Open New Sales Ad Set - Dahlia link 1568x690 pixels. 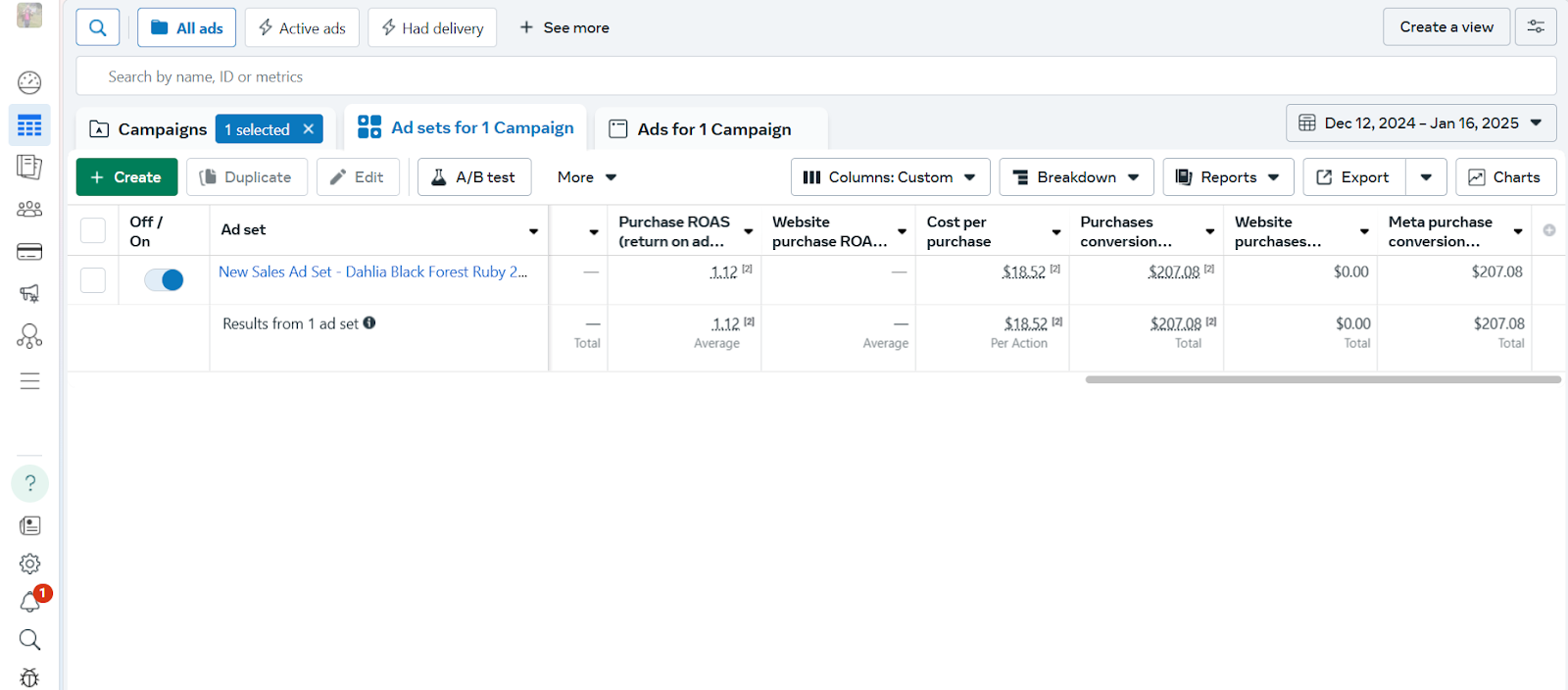coord(372,272)
